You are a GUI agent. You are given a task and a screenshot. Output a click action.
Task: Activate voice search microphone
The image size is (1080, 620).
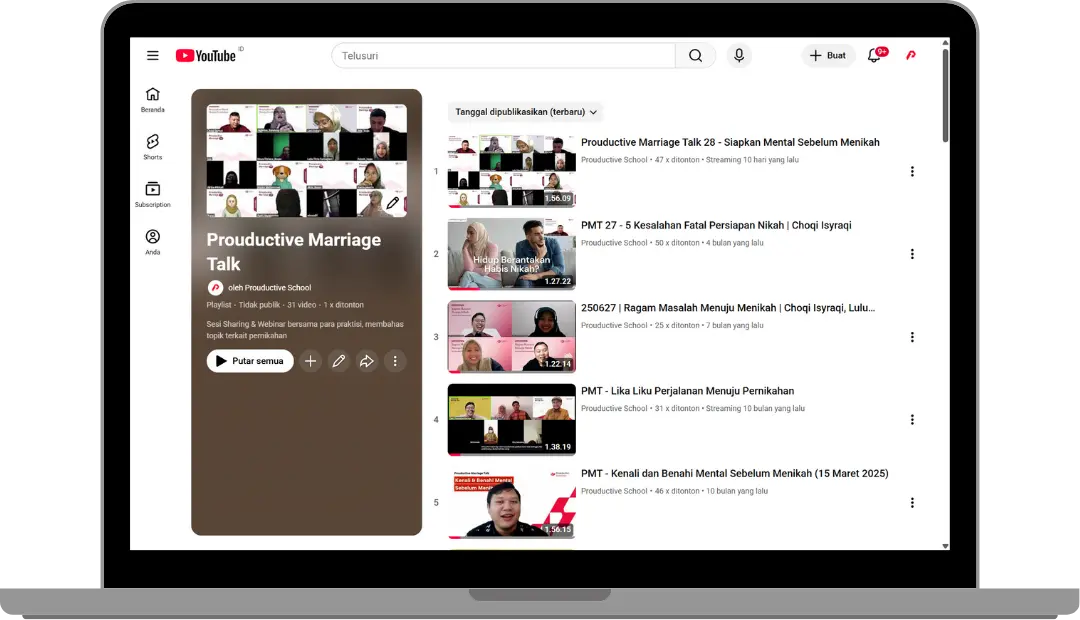(x=739, y=56)
